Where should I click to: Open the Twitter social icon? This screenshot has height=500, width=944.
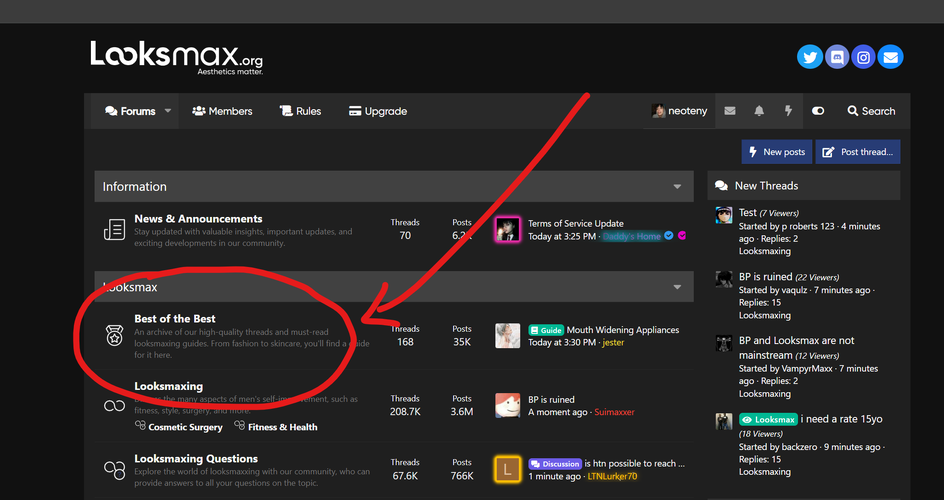(x=810, y=57)
